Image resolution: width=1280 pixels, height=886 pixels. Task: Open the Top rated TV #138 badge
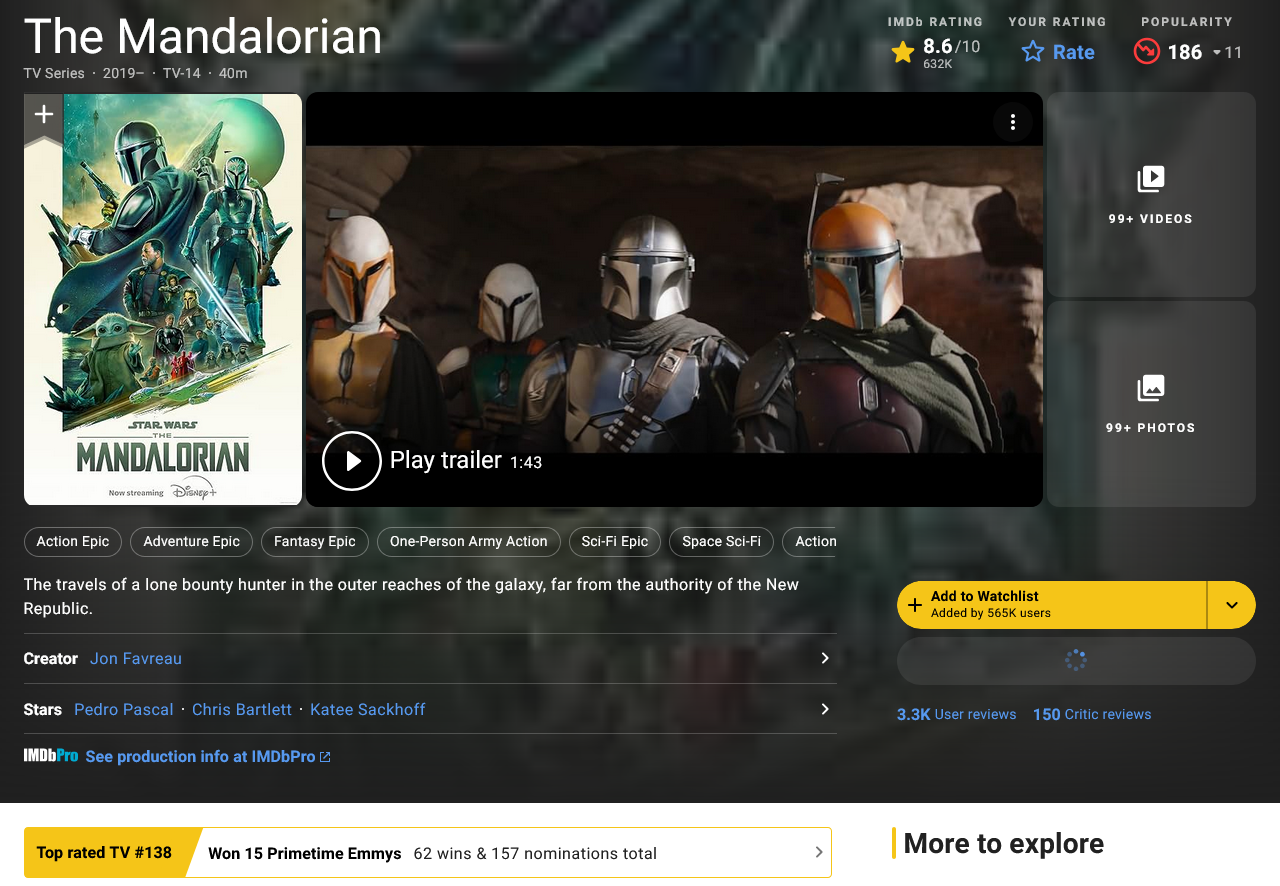(104, 853)
